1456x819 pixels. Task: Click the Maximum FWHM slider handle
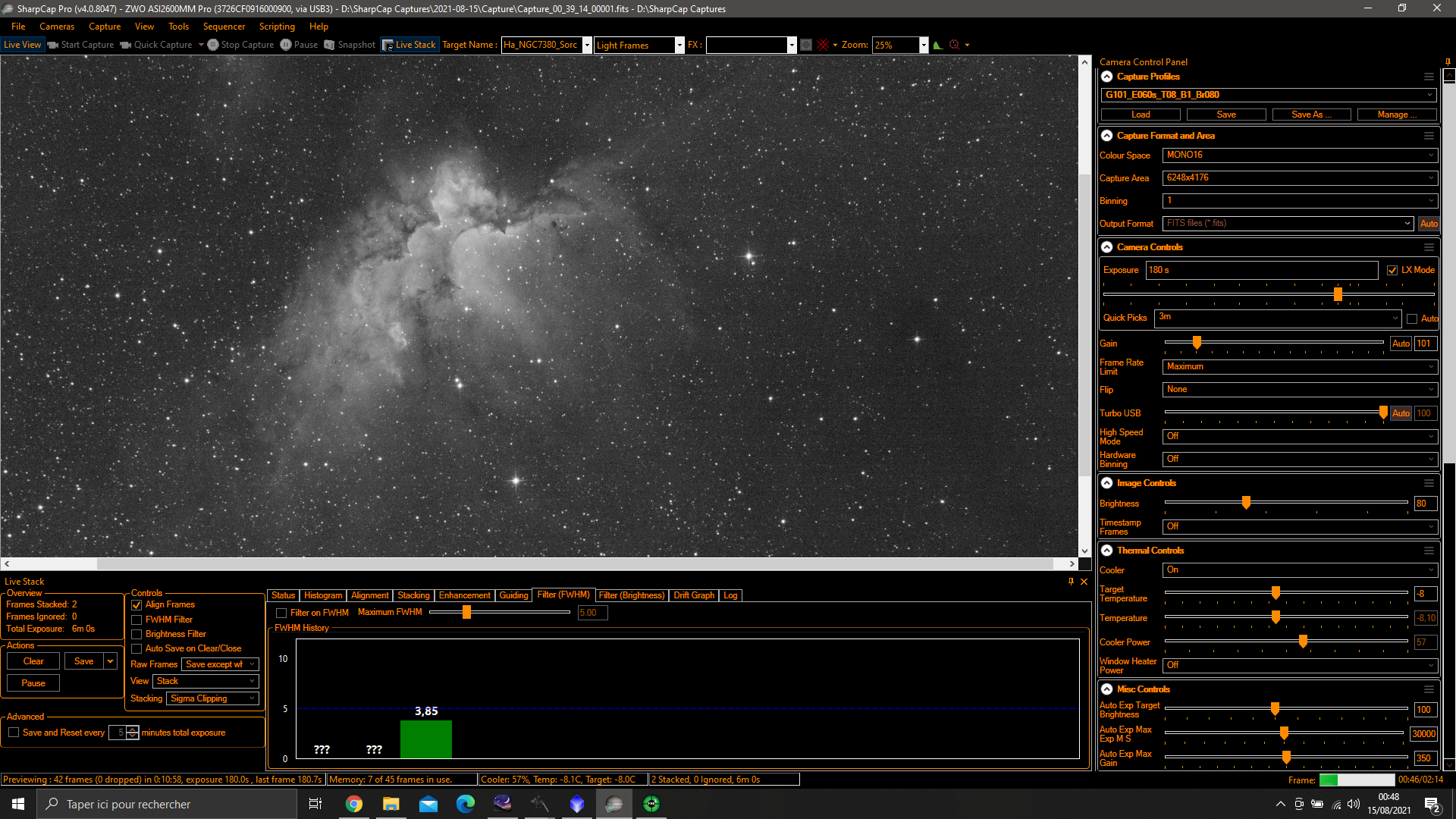[x=466, y=612]
